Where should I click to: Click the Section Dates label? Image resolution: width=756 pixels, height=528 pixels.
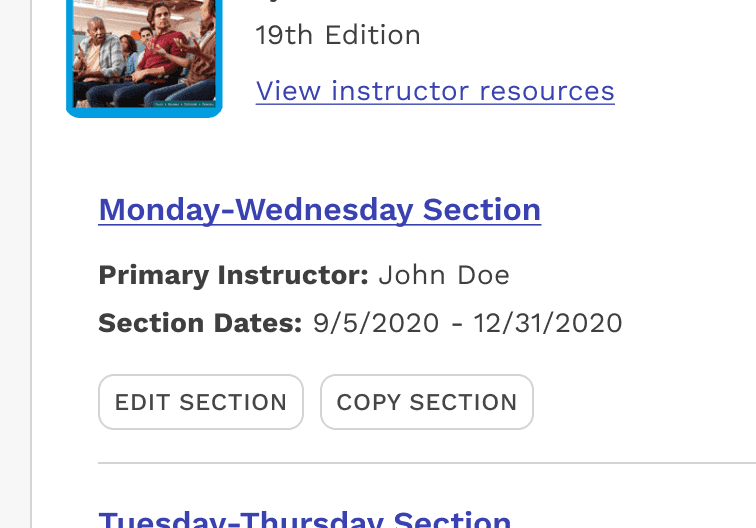(x=200, y=323)
